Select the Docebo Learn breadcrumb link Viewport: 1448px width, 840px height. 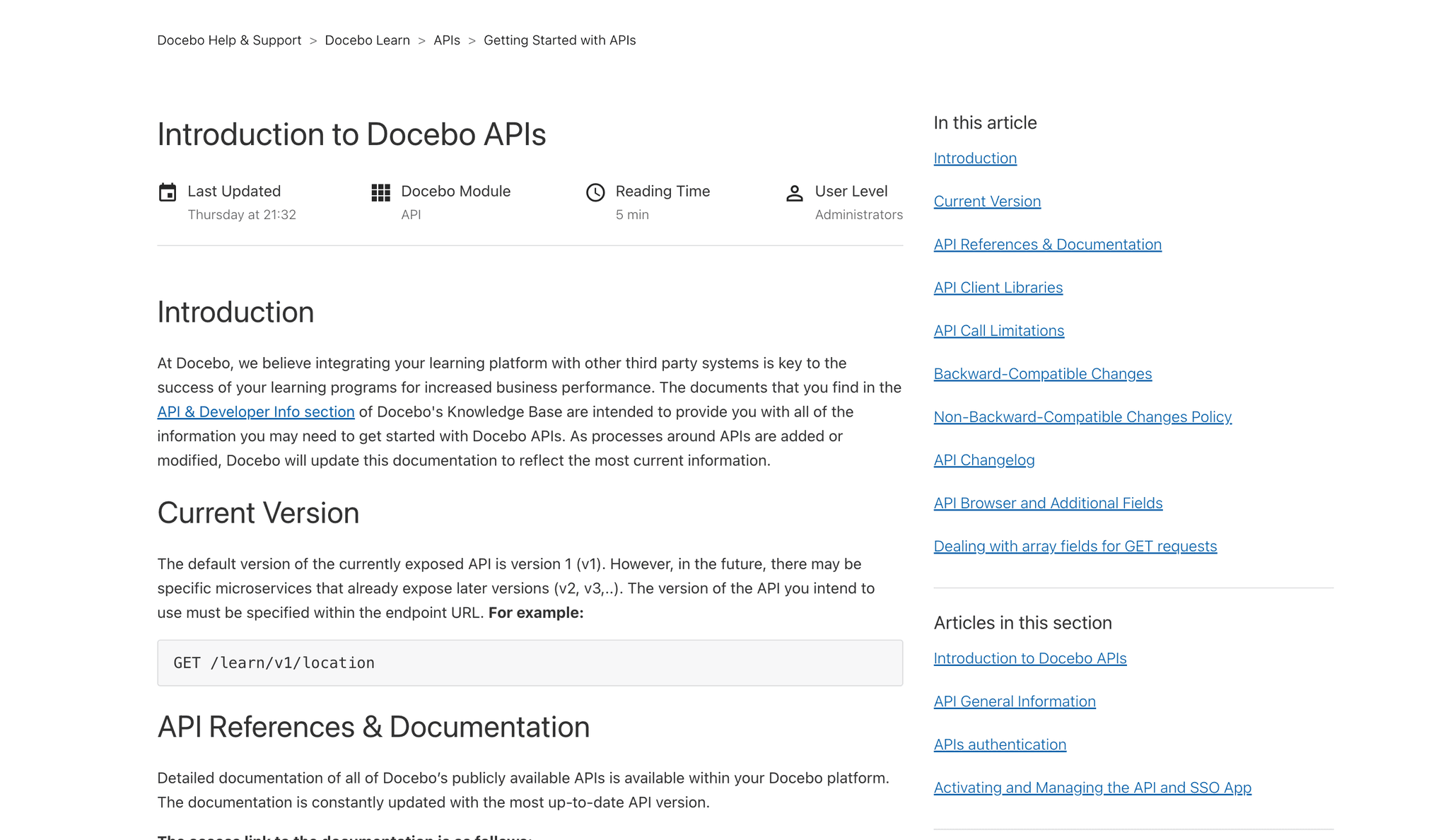point(367,40)
